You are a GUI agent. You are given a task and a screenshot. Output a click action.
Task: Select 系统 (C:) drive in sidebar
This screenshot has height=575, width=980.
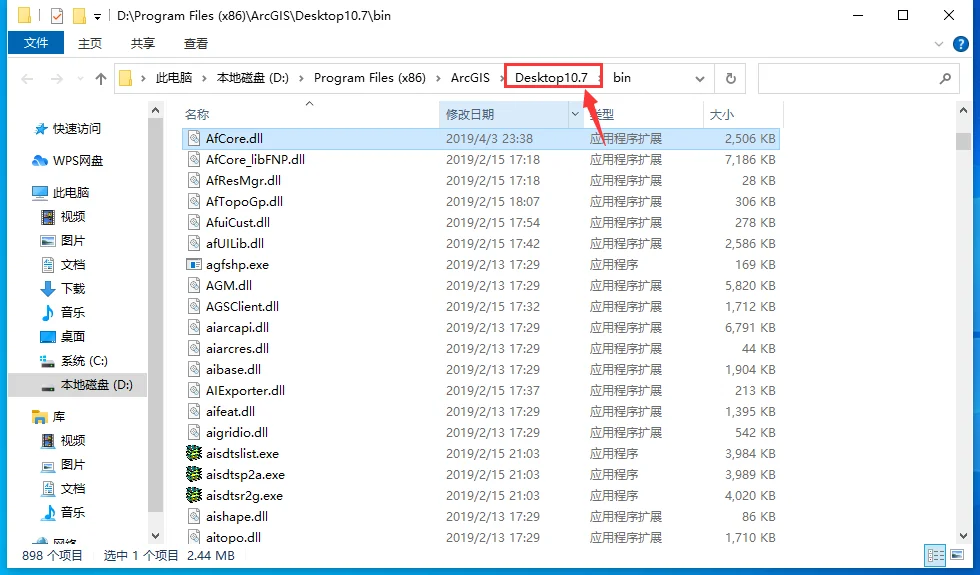point(74,361)
